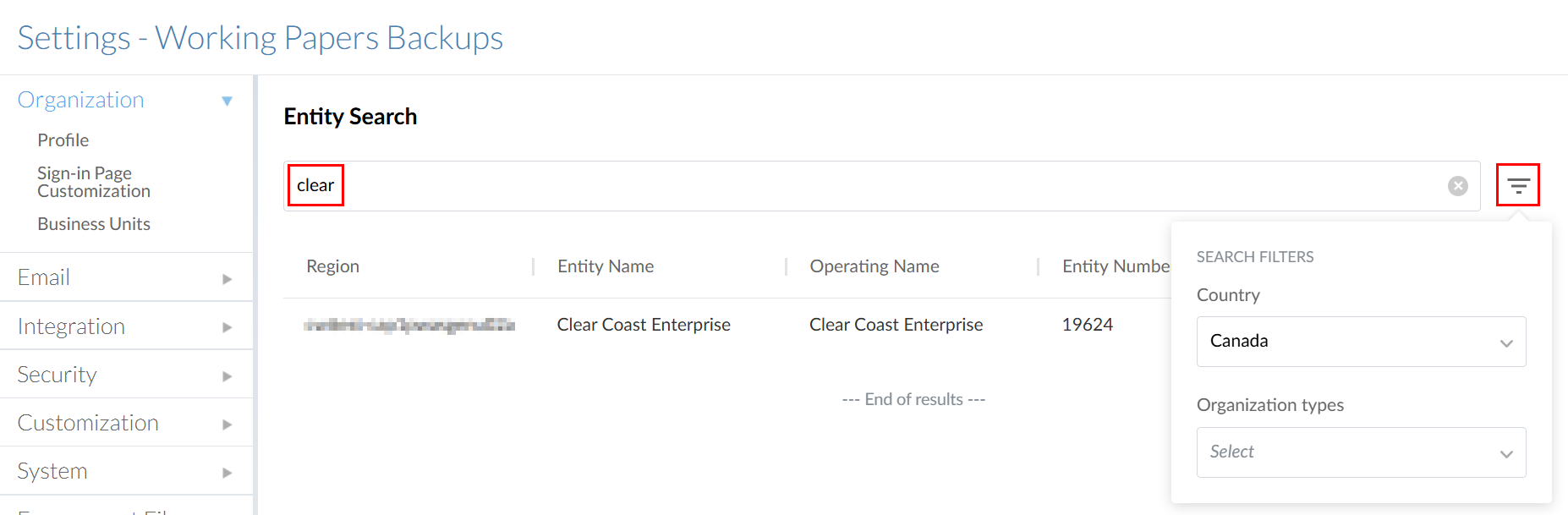Collapse the Organization section arrow
The image size is (1568, 515).
[227, 101]
